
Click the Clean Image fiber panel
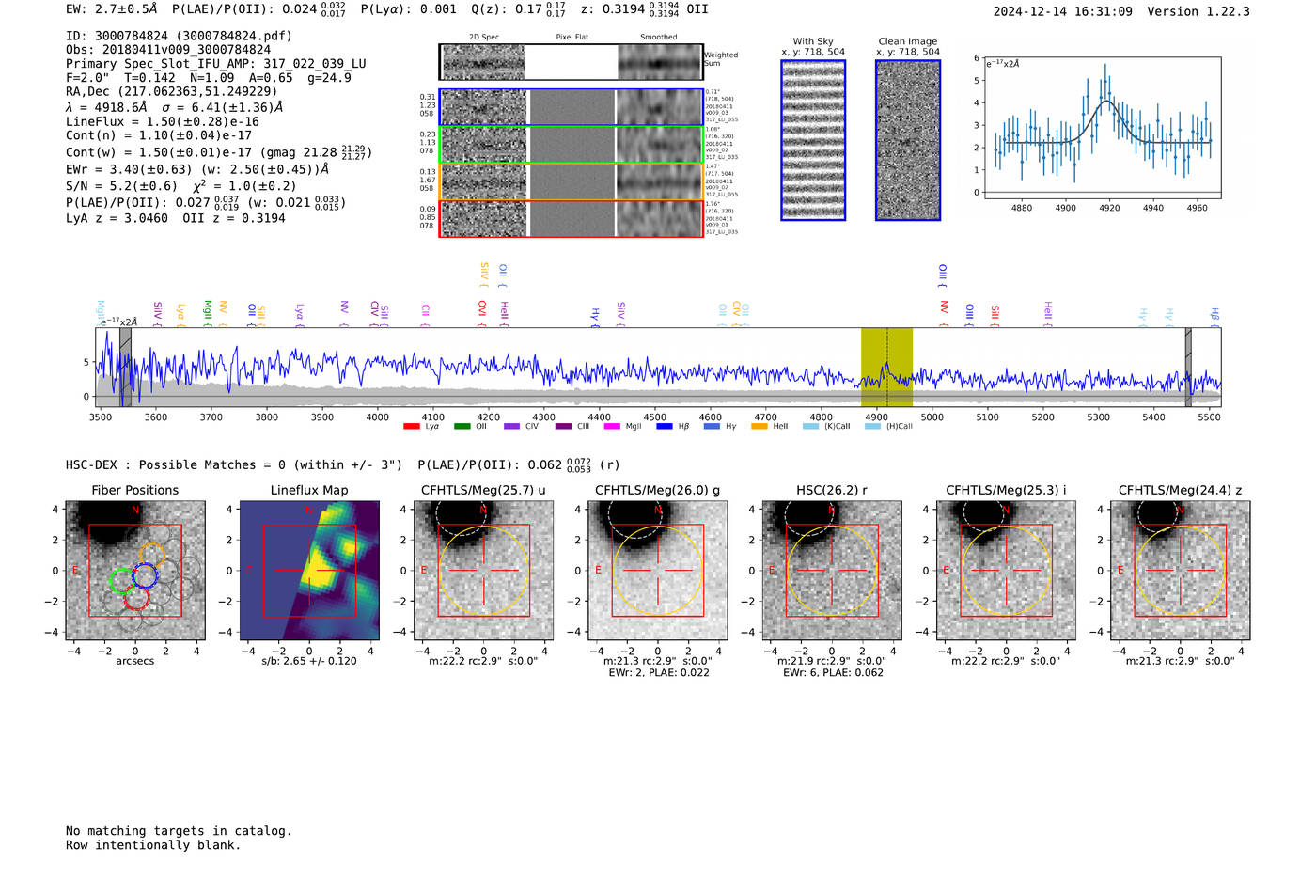coord(908,140)
